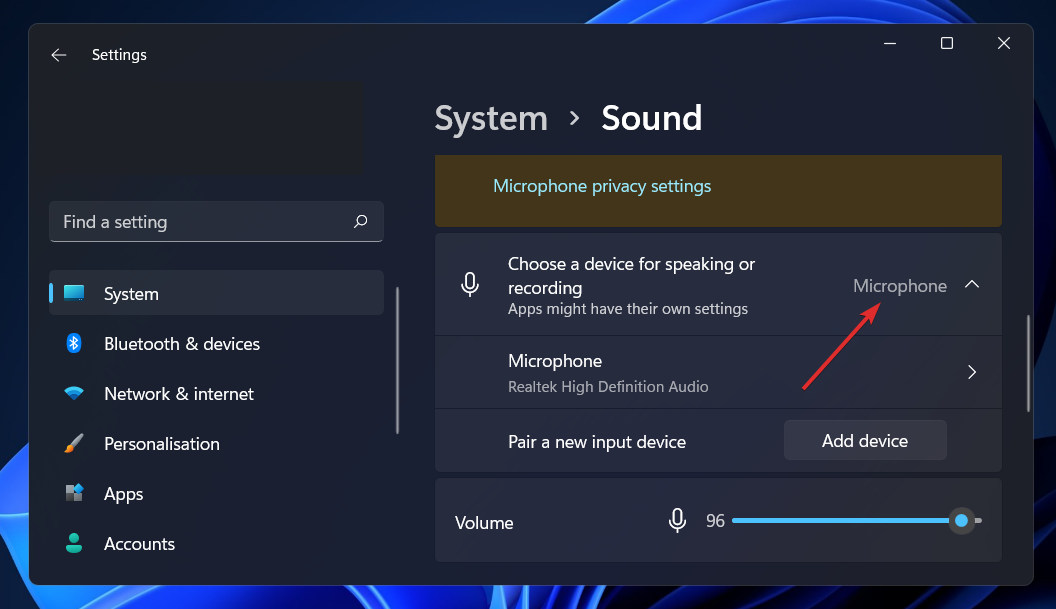Click the Find a setting search box
The height and width of the screenshot is (609, 1056).
[216, 221]
